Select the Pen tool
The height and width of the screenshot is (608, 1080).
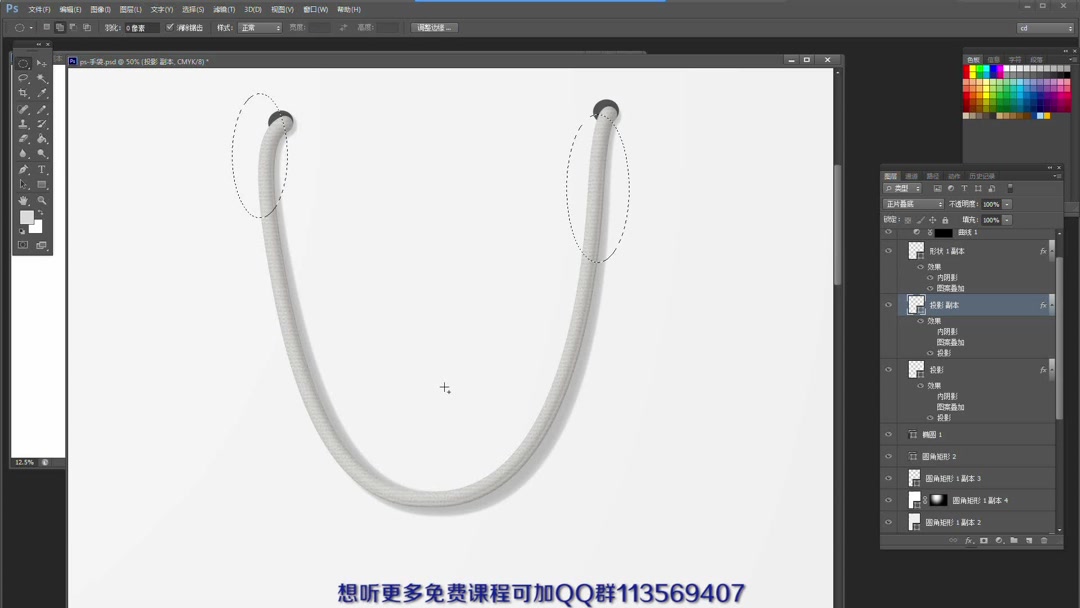[23, 168]
